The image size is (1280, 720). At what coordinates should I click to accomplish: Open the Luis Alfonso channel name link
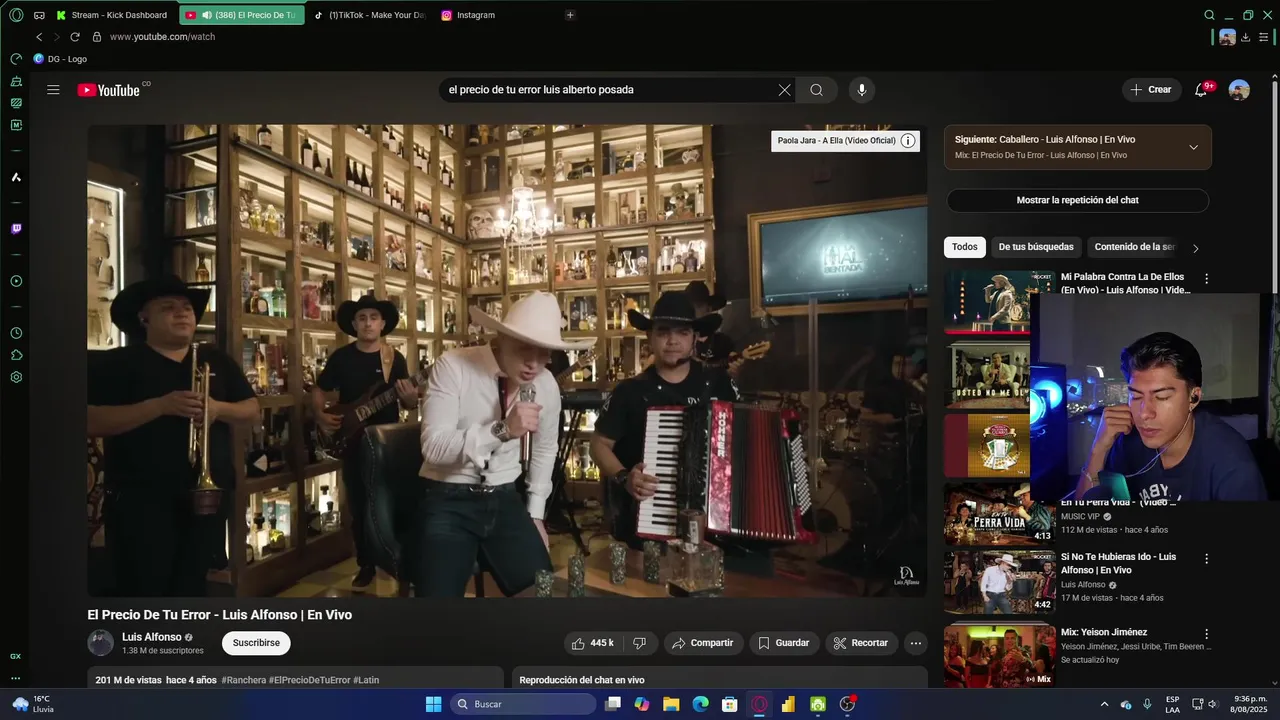coord(152,637)
